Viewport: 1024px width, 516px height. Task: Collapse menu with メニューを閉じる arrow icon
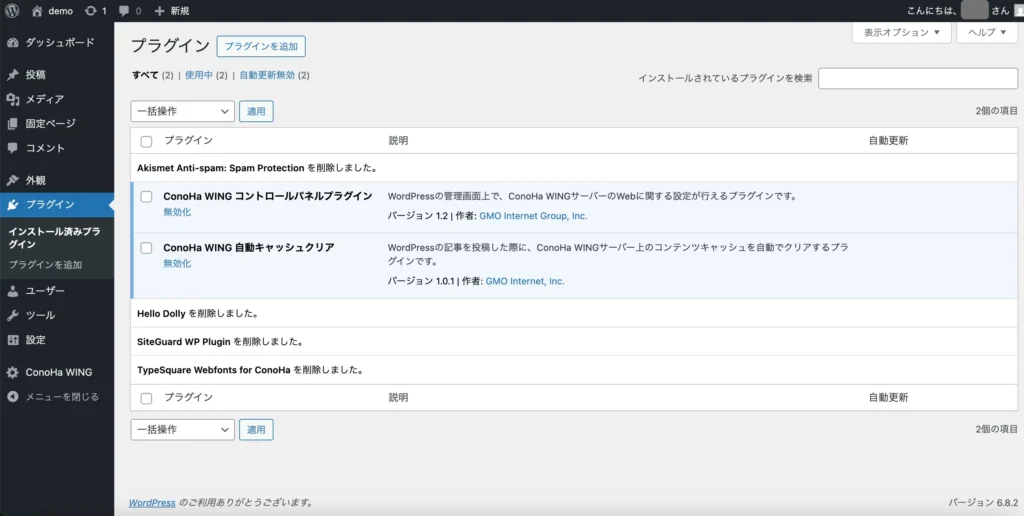pos(12,396)
